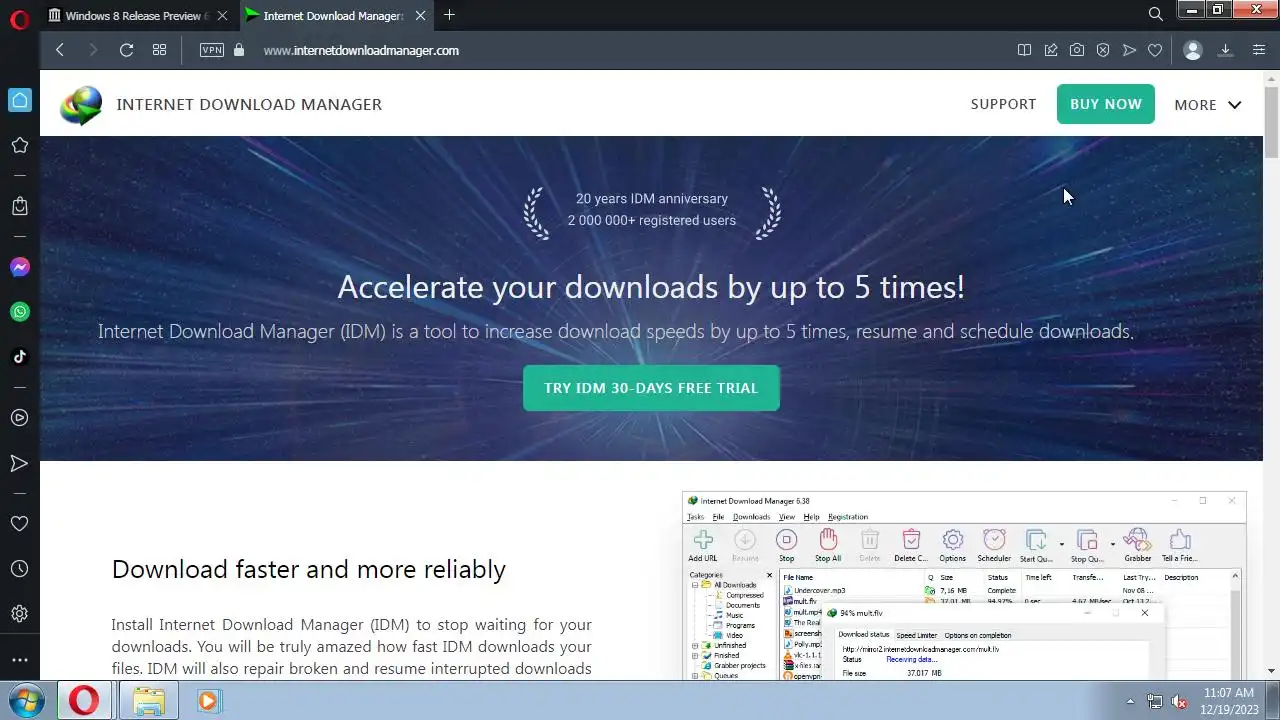1280x720 pixels.
Task: Click 'Accelerate your downloads by up to 5 times!' heading
Action: click(651, 287)
